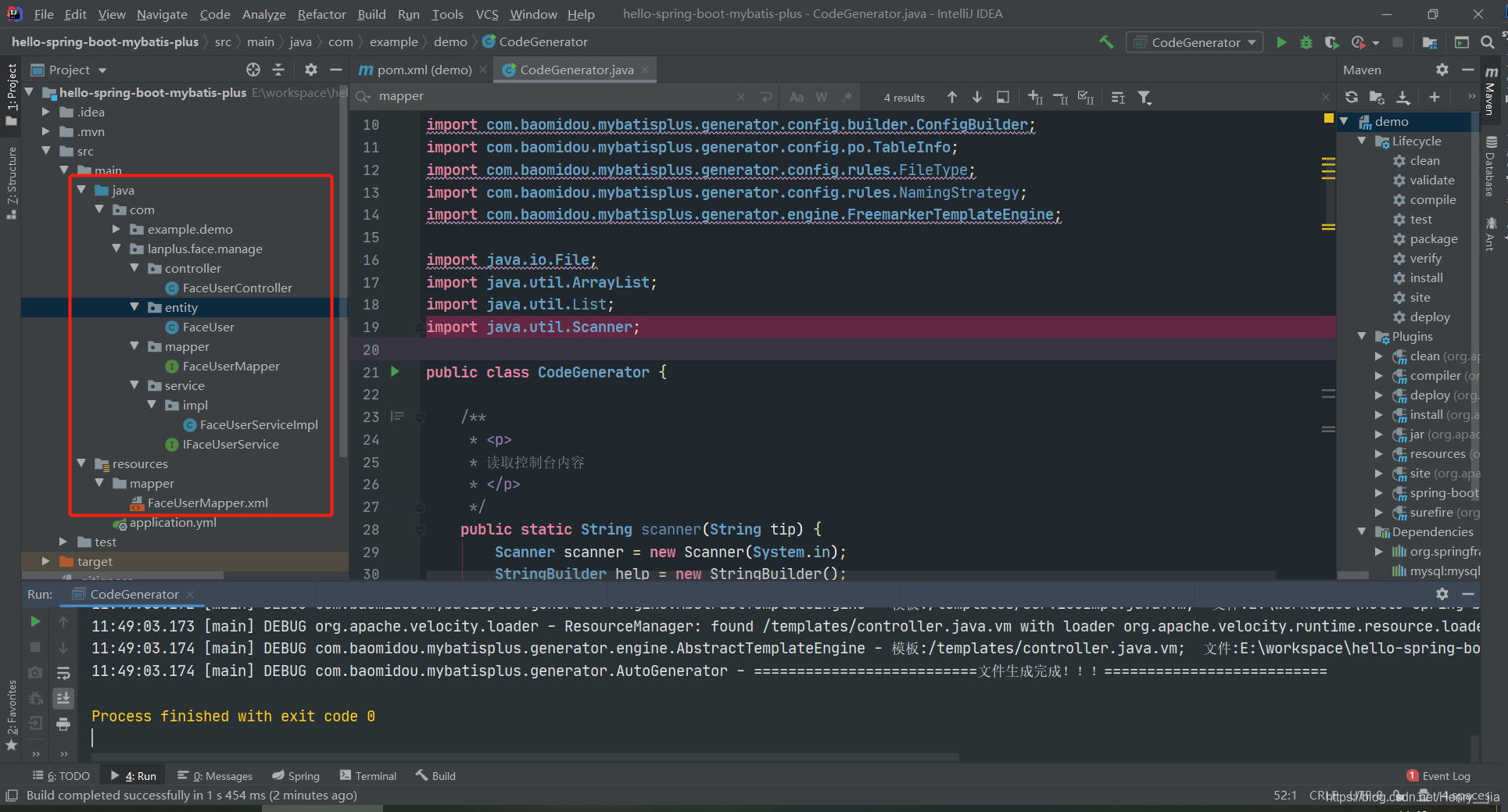Open the Event Log
Screen dimensions: 1508x812
(x=1438, y=776)
